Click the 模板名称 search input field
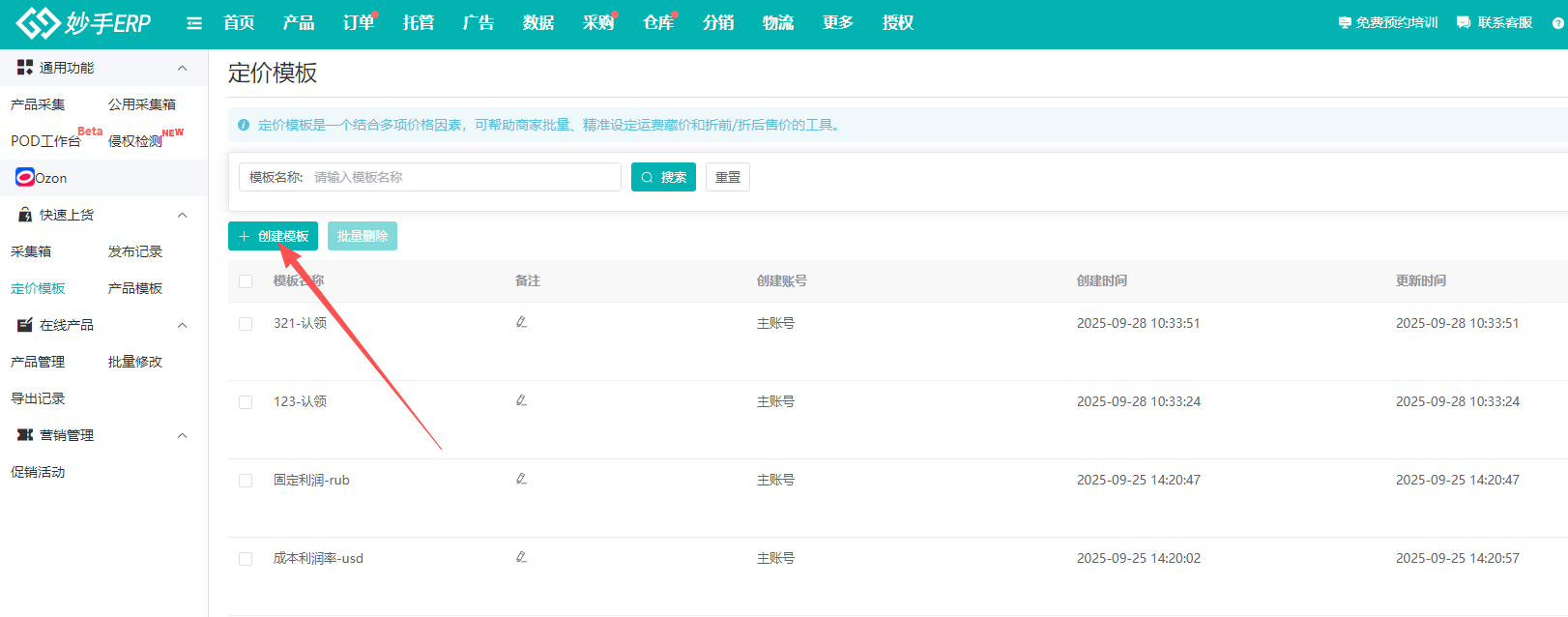1568x617 pixels. [x=464, y=177]
